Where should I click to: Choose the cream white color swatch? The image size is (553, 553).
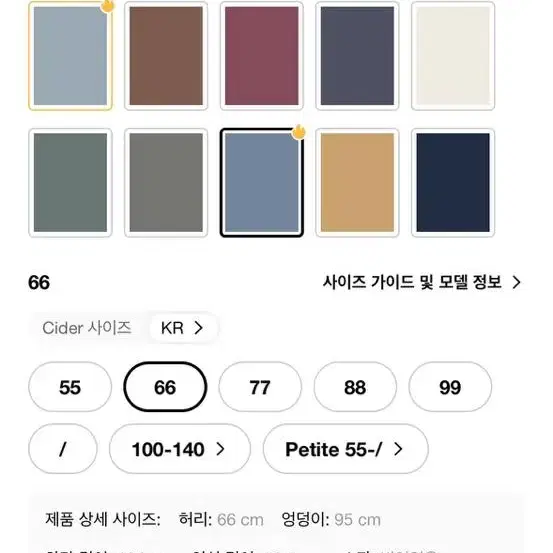(x=453, y=56)
